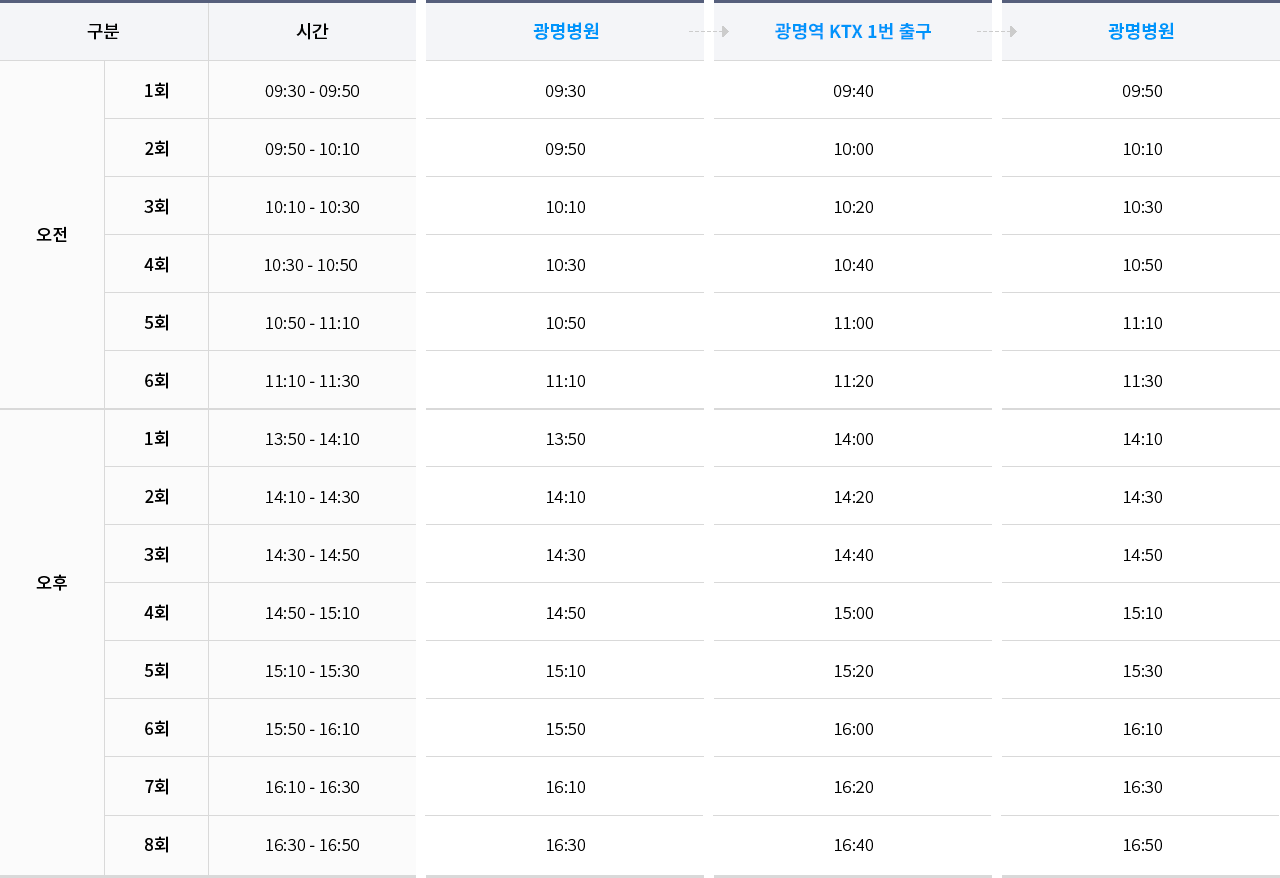Select the 14:10 - 14:30 time range cell
Image resolution: width=1280 pixels, height=878 pixels.
312,497
